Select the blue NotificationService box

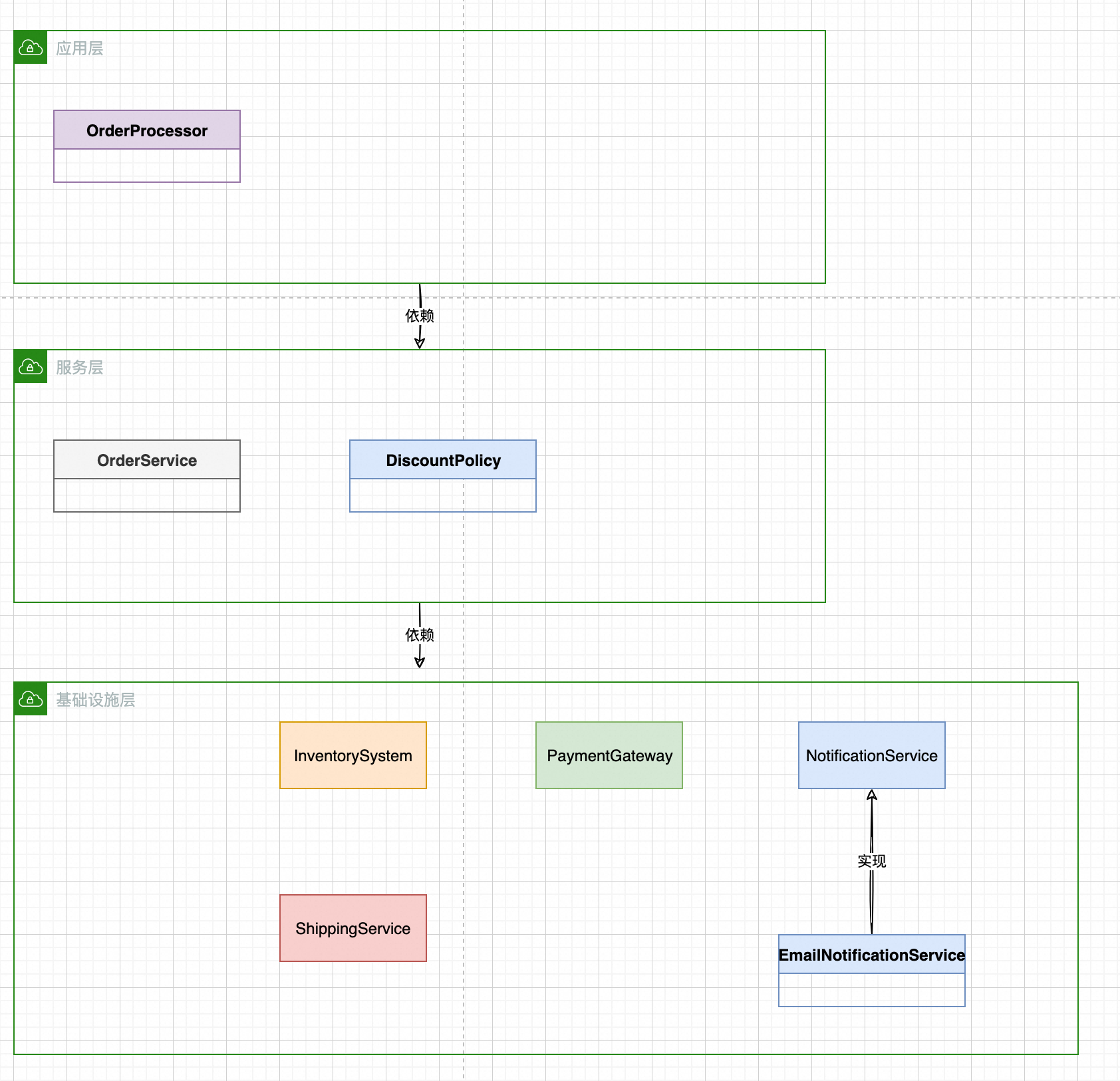point(871,755)
